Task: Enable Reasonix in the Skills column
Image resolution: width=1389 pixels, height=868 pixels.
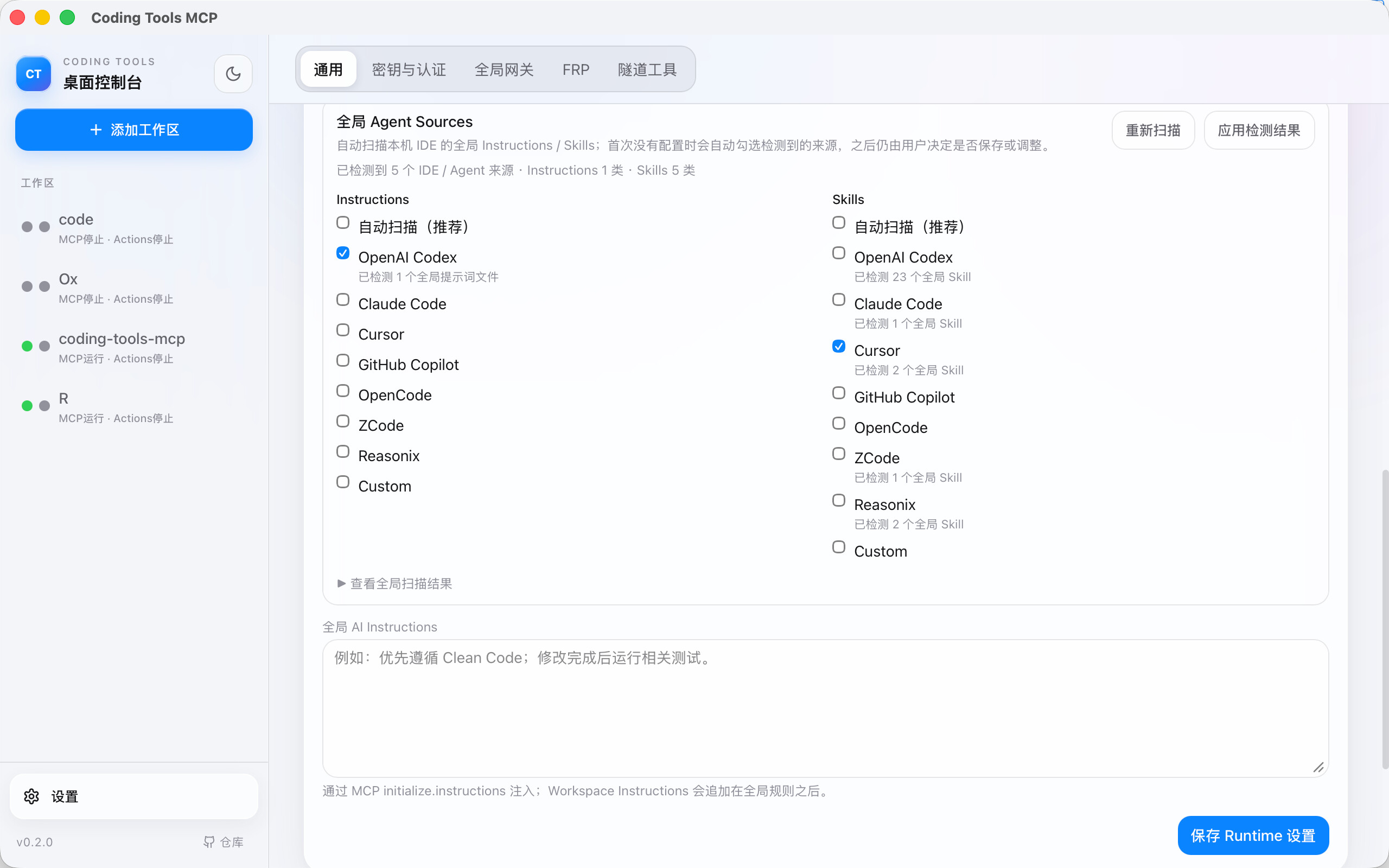Action: (x=839, y=501)
